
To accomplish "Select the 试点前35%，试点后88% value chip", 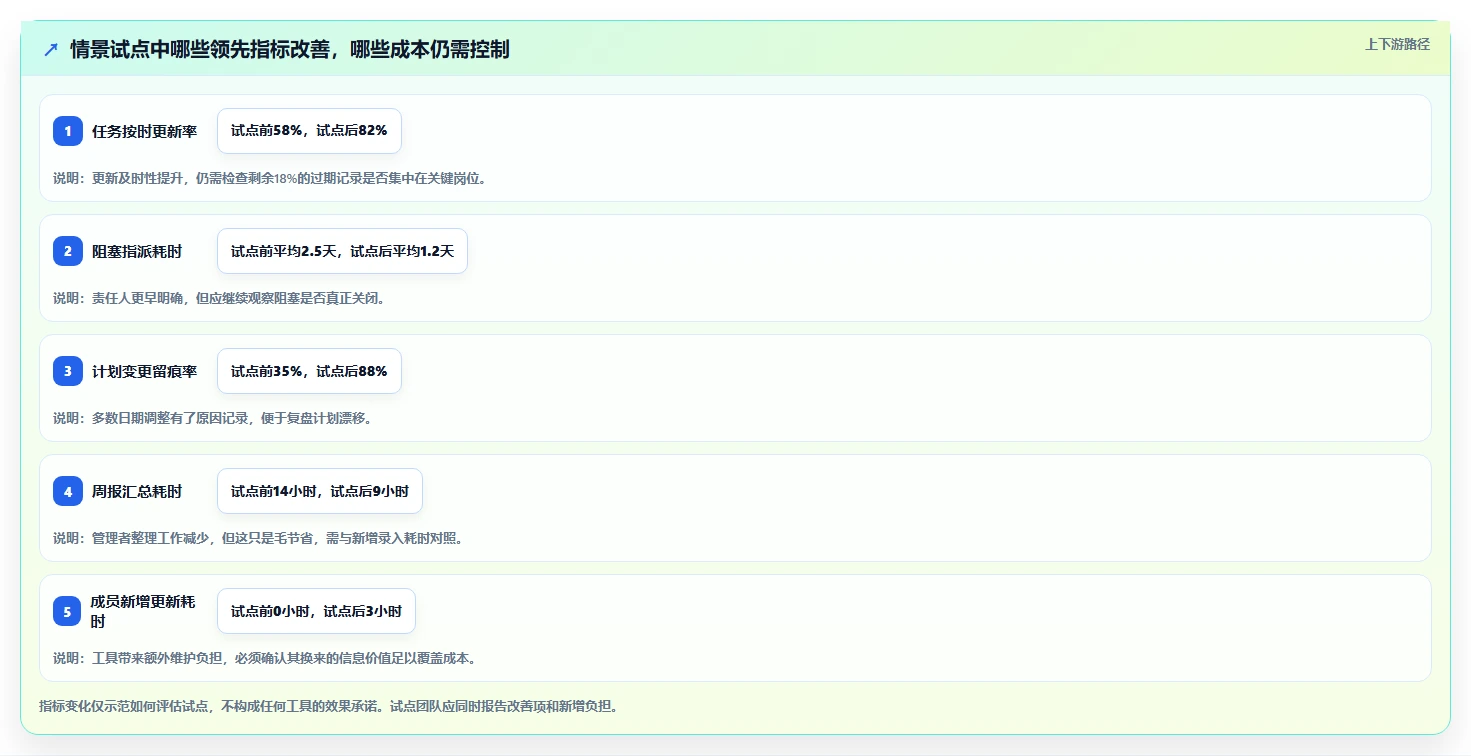I will point(309,371).
